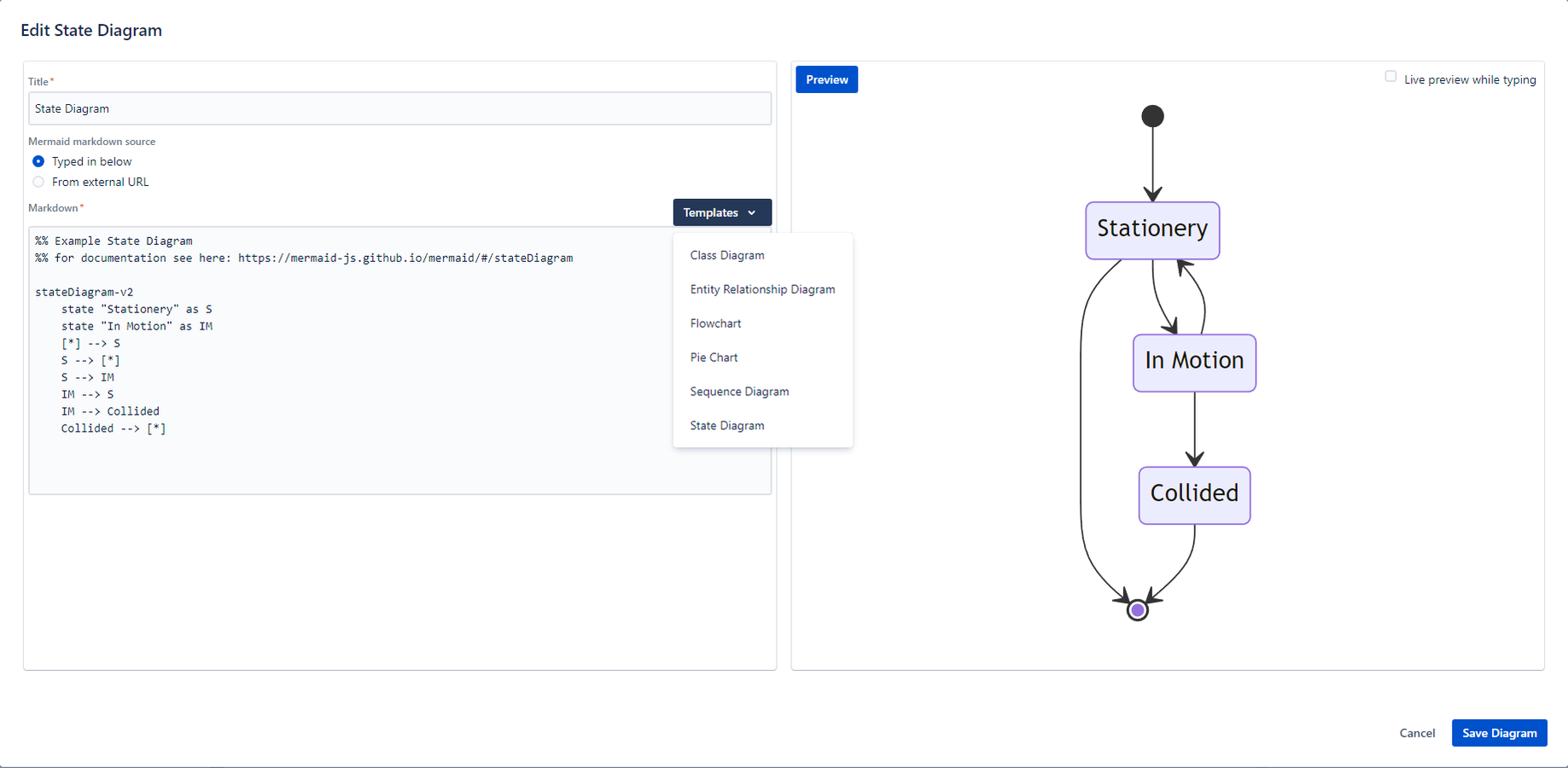The image size is (1568, 768).
Task: Click the end state circle marker
Action: 1137,610
